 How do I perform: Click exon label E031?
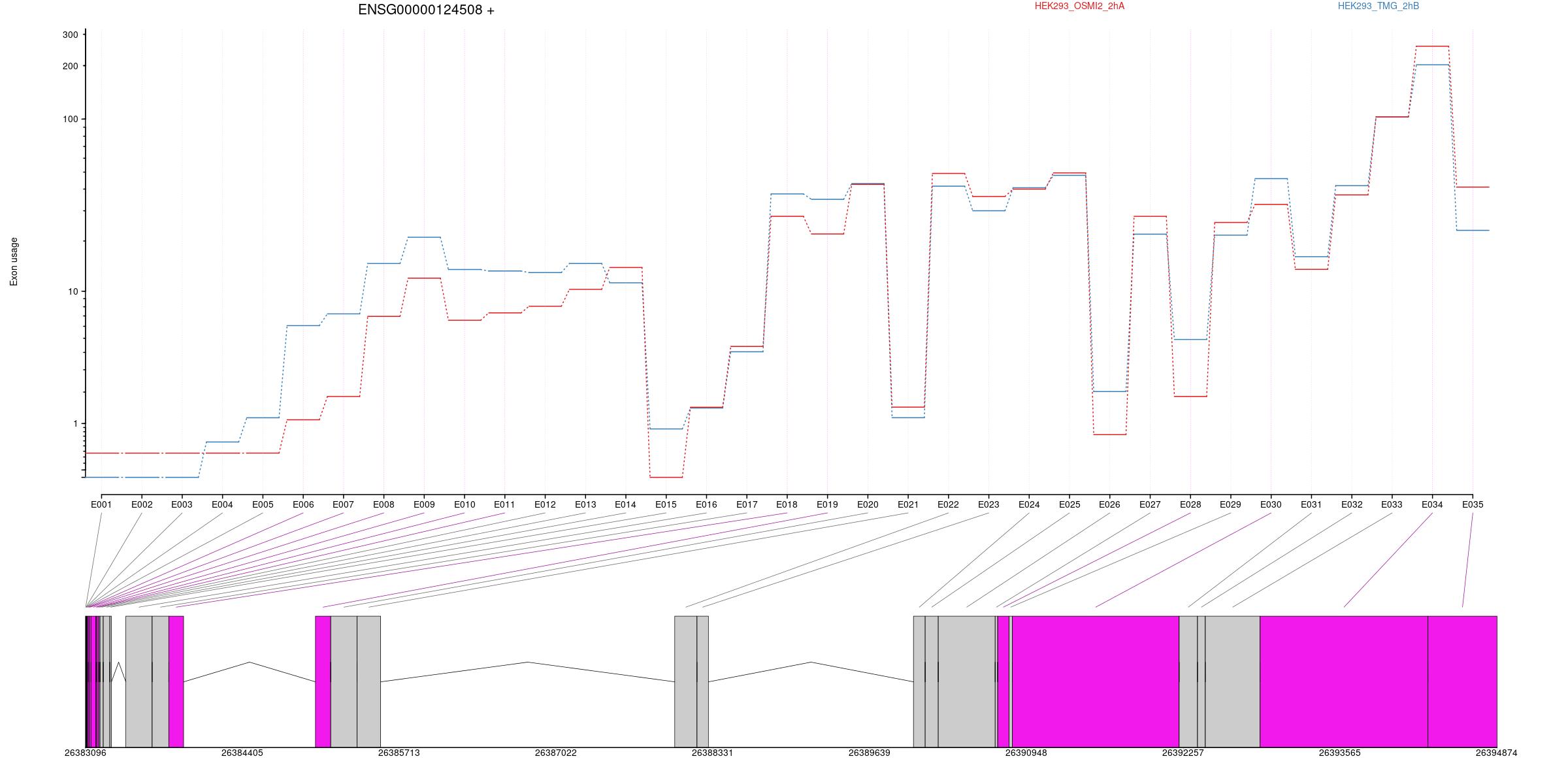[1311, 504]
